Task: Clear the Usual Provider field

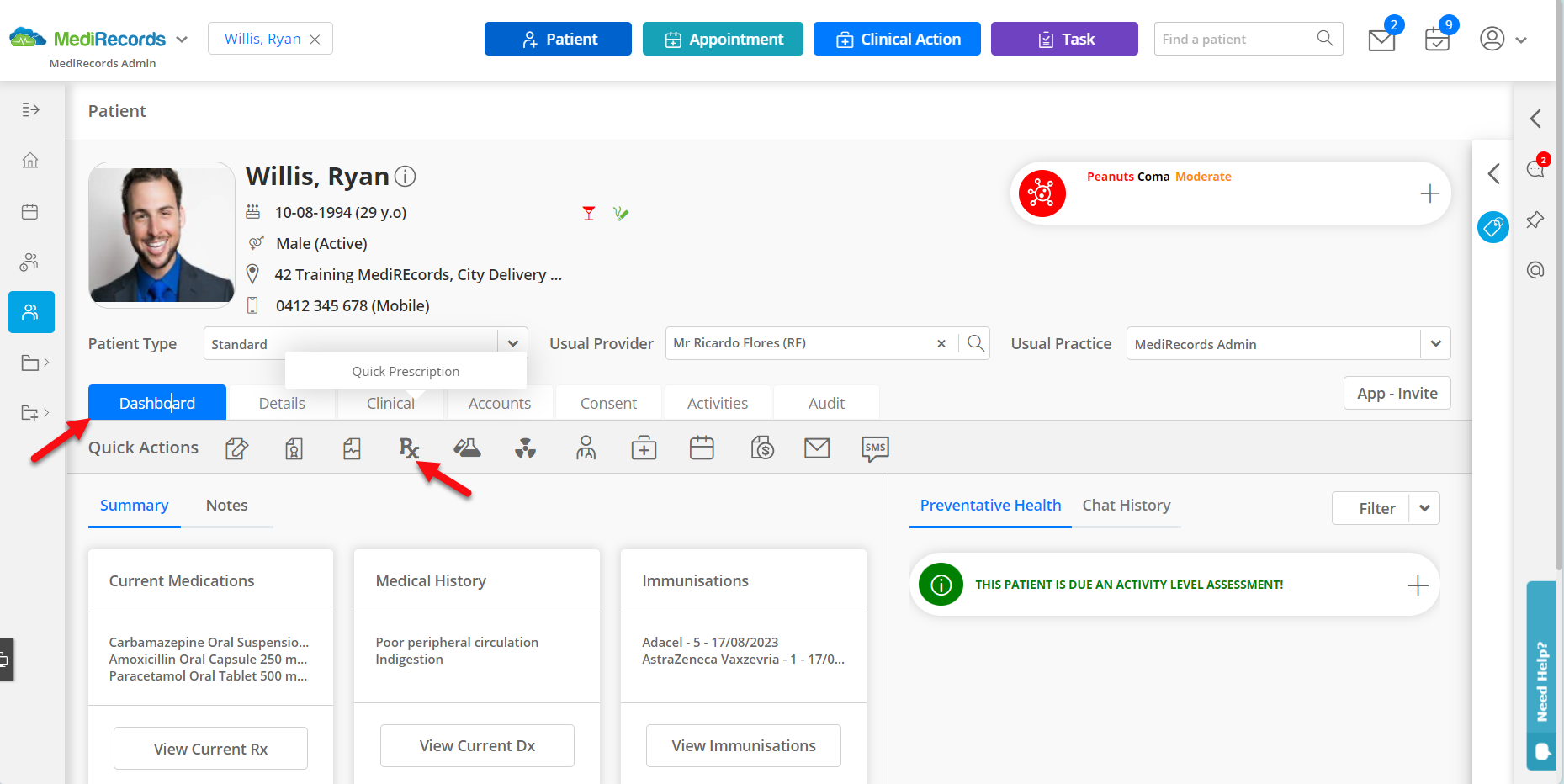Action: (x=941, y=343)
